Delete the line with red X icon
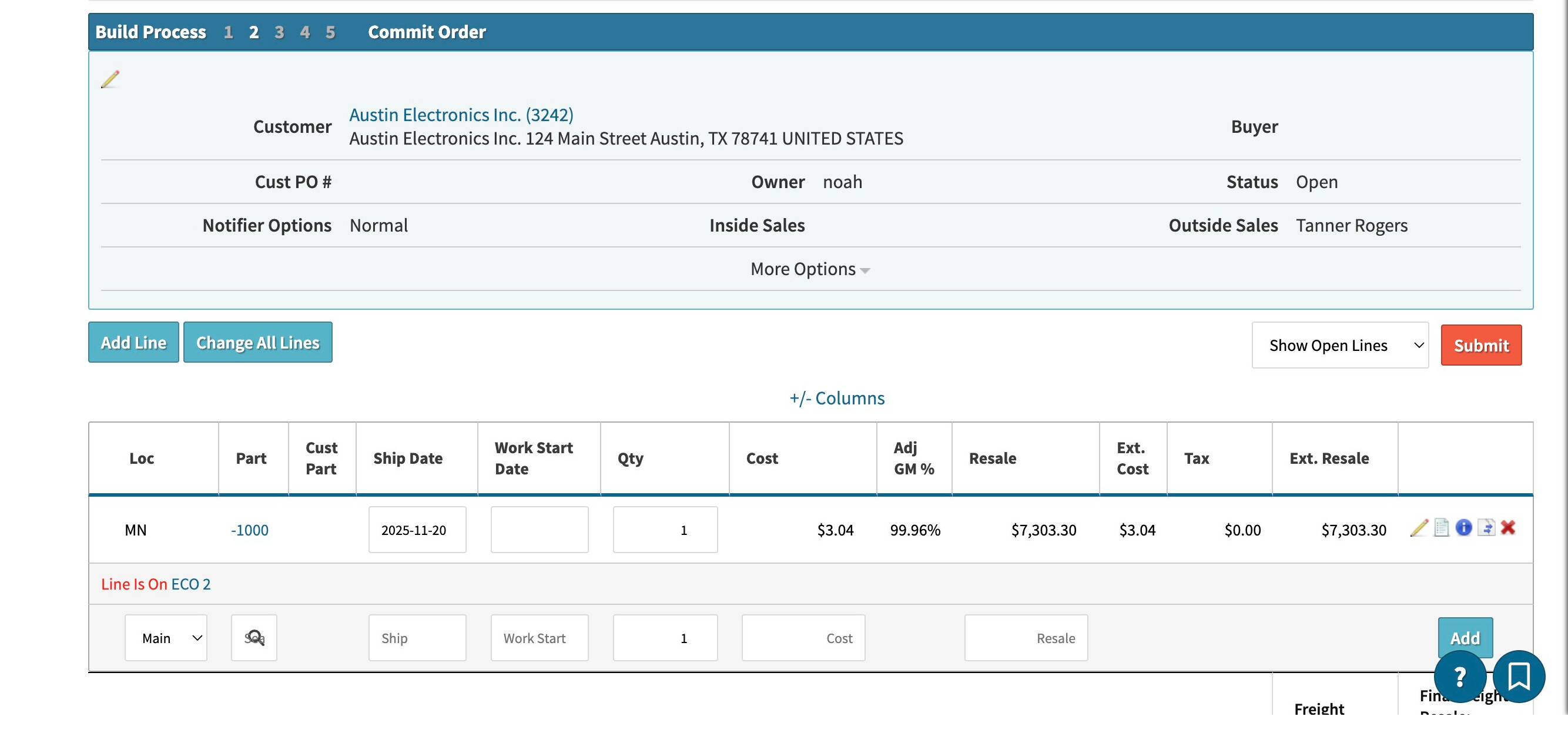 tap(1507, 528)
